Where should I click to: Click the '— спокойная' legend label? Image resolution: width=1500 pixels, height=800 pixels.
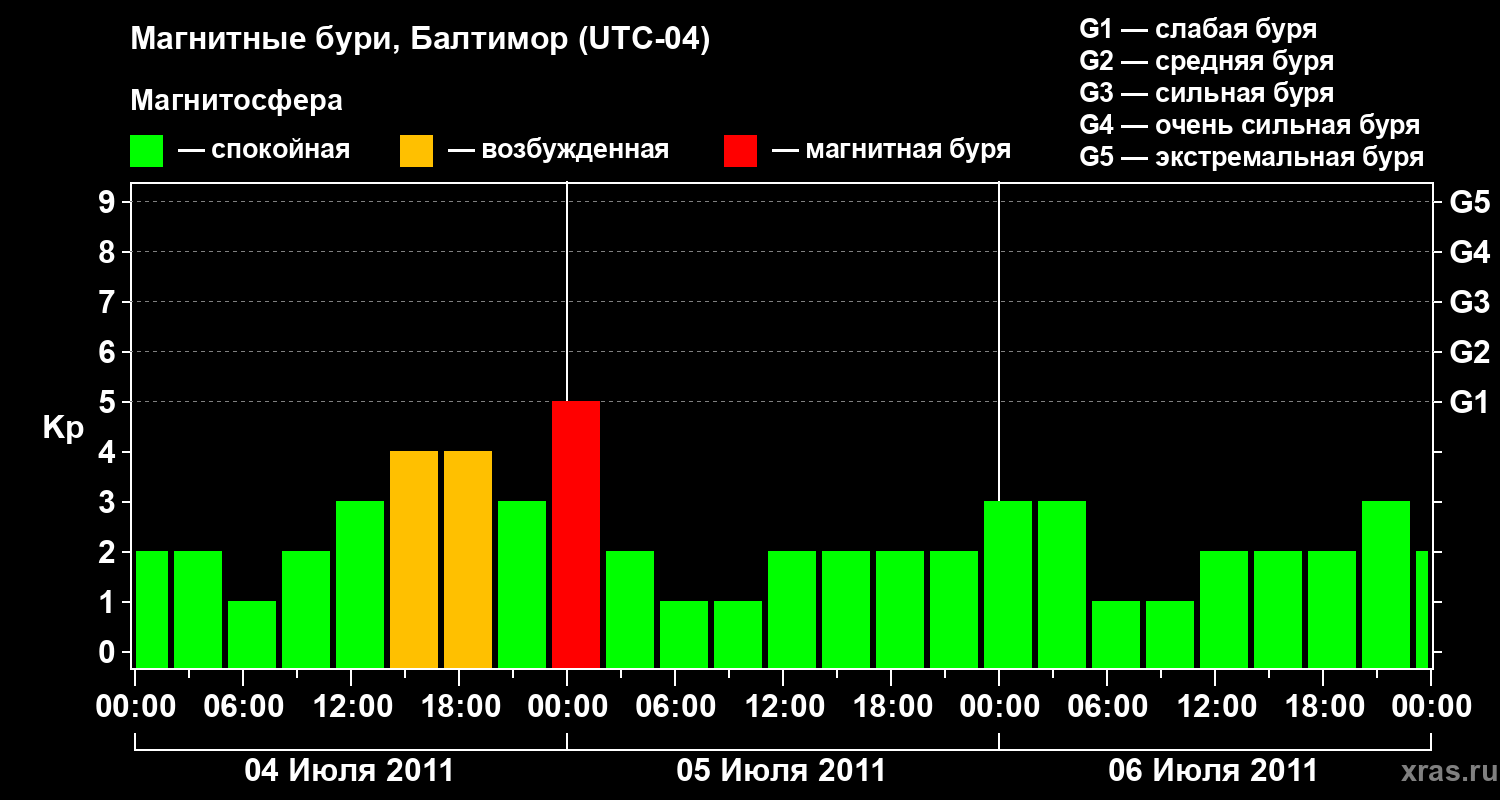pos(264,151)
